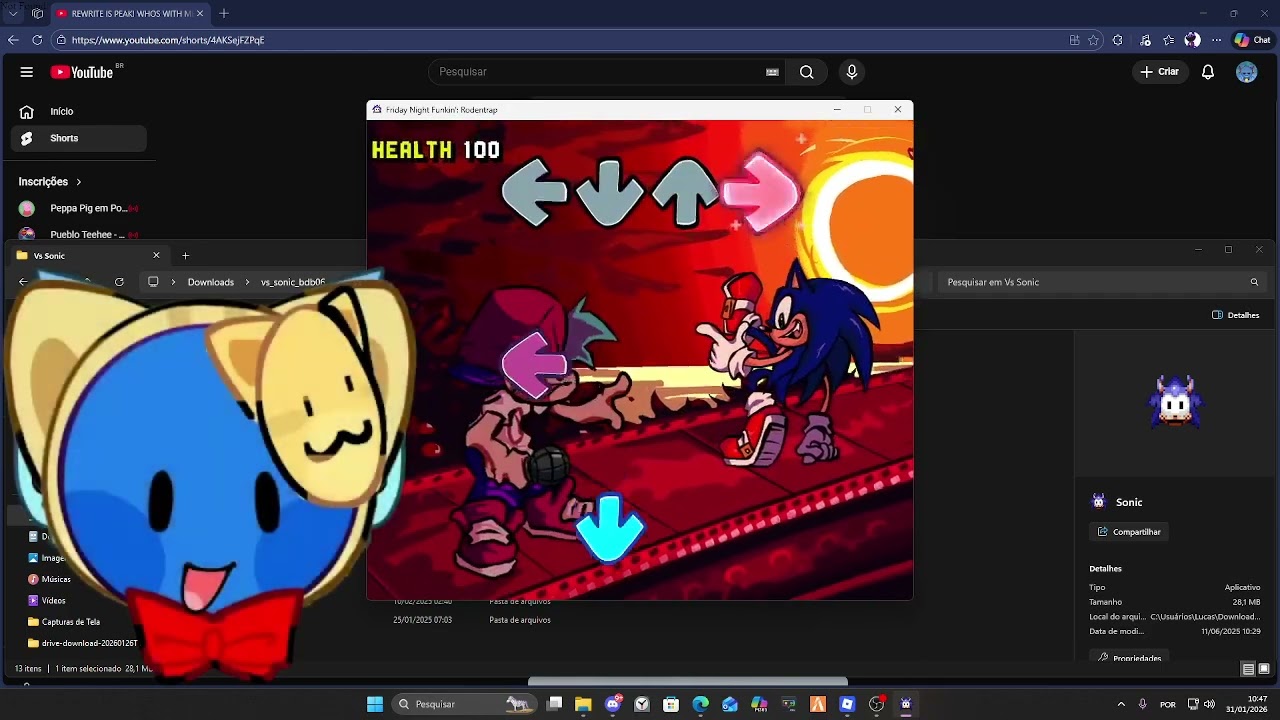Add a new tab in File Explorer

185,256
